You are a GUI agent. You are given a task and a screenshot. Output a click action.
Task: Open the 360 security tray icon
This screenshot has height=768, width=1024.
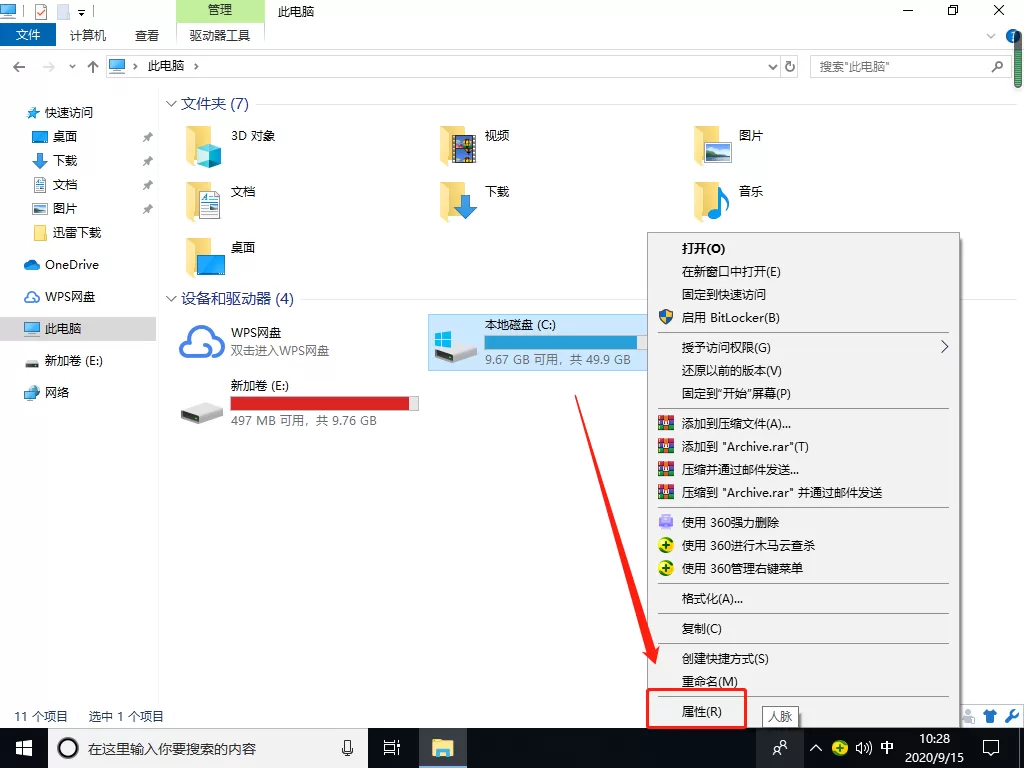click(x=840, y=748)
